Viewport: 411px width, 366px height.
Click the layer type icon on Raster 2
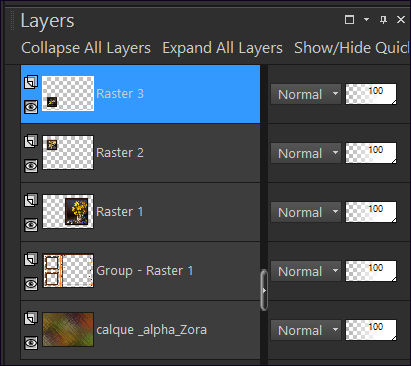pyautogui.click(x=31, y=141)
